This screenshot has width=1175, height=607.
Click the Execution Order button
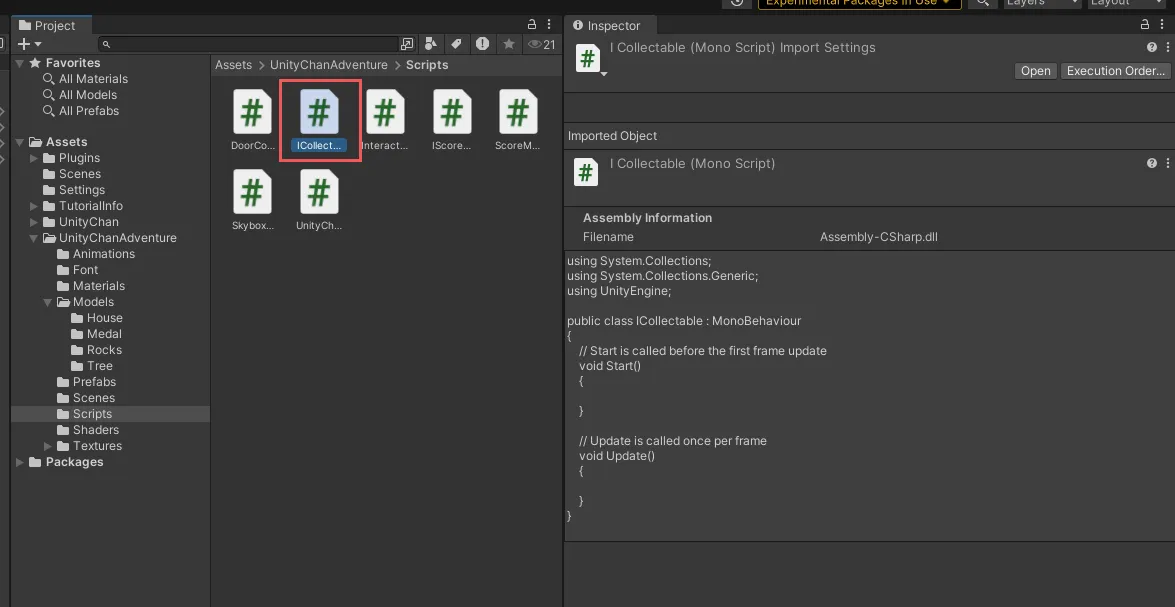tap(1115, 71)
